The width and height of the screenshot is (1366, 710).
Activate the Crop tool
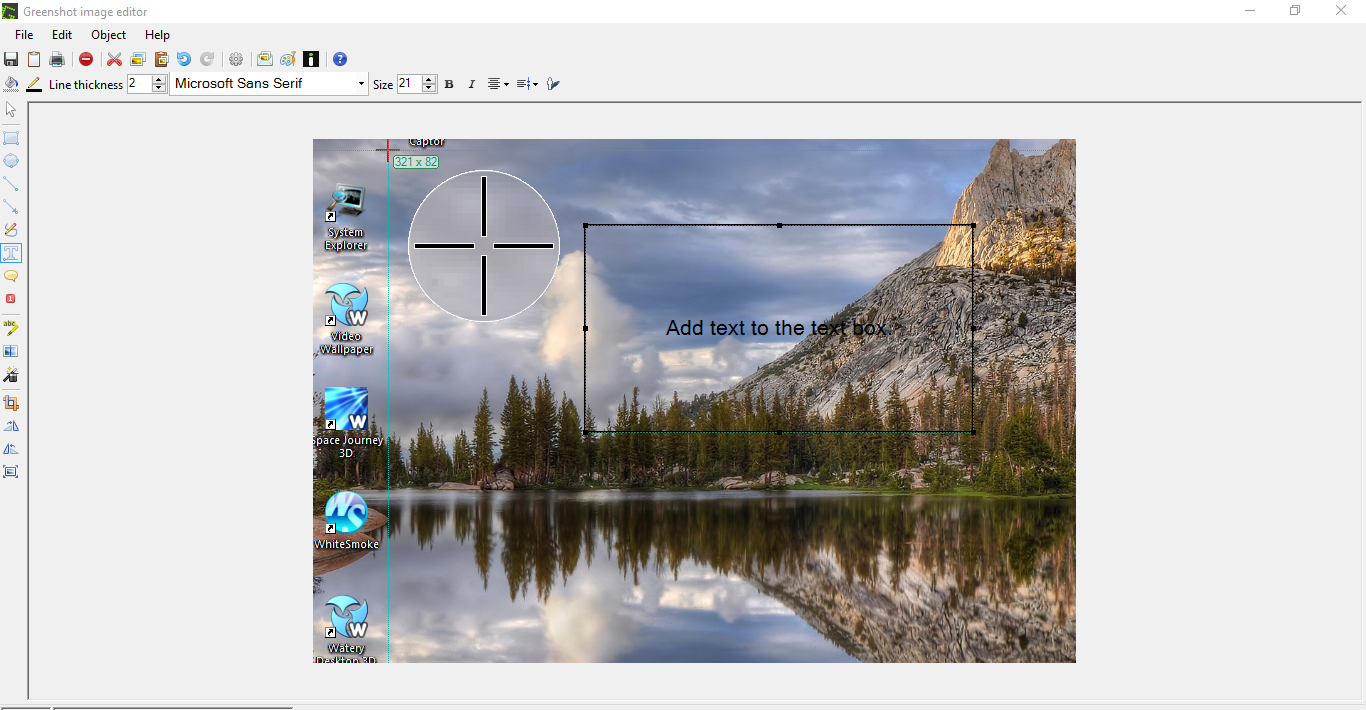[11, 403]
